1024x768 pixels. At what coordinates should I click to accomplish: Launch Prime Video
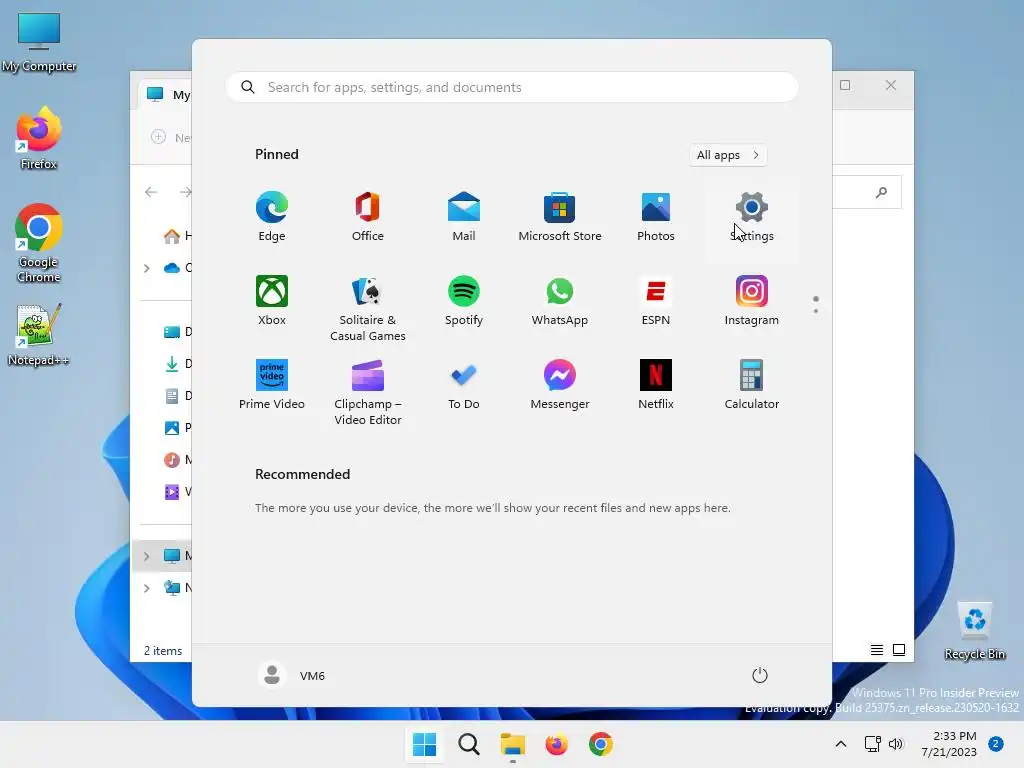pos(272,385)
